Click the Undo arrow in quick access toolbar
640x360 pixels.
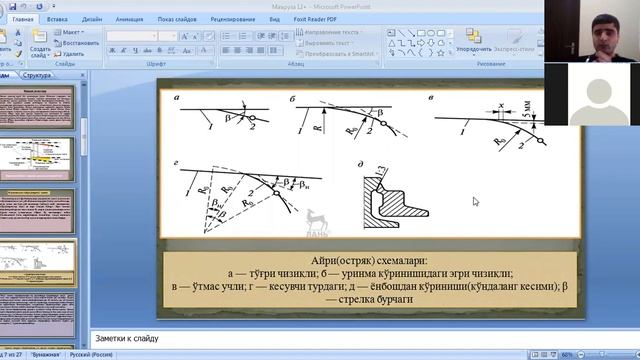24,6
